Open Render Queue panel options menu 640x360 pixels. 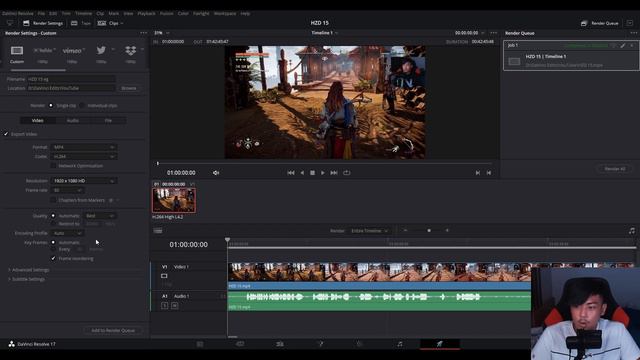633,33
